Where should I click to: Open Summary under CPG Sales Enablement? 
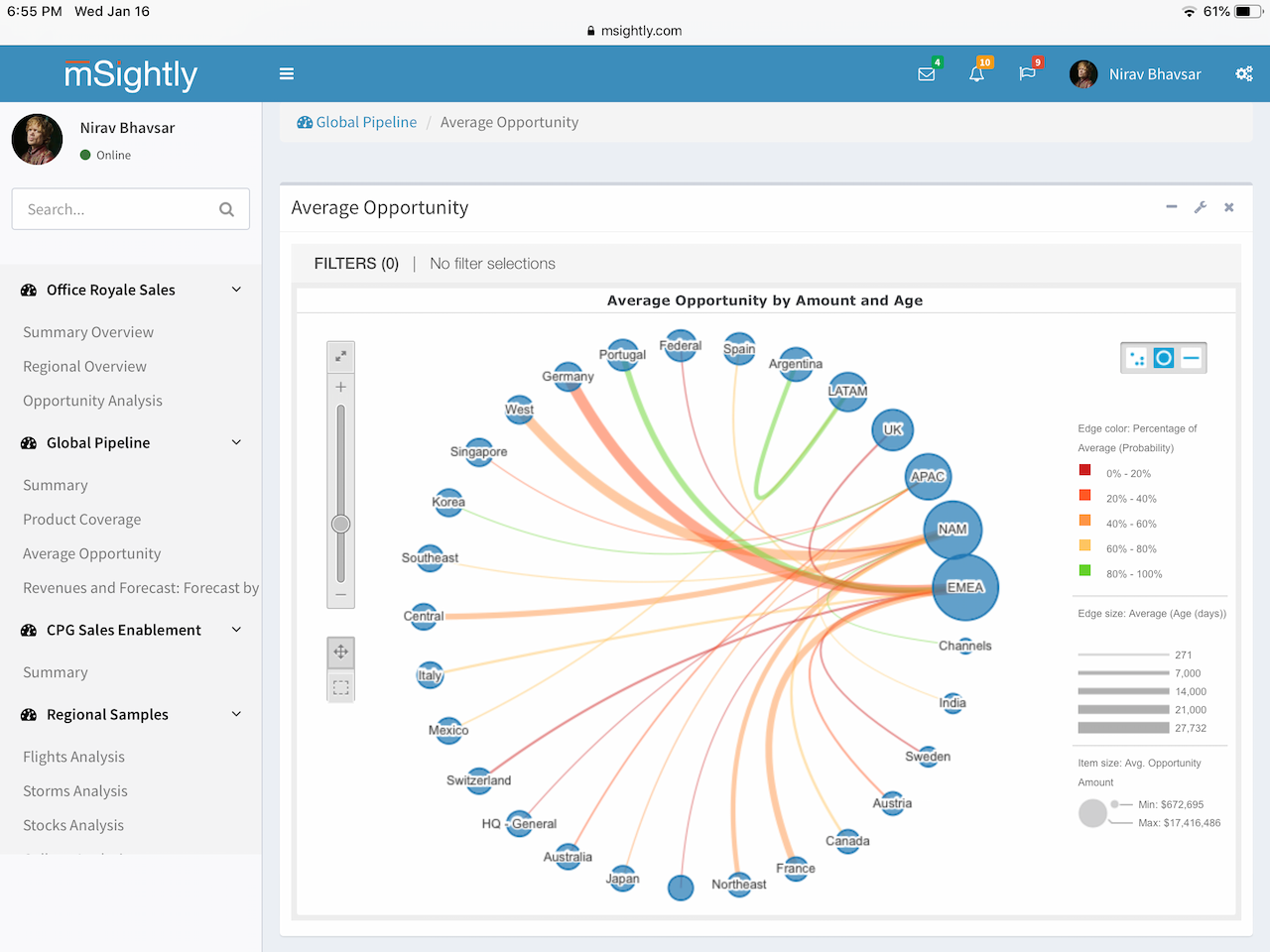point(56,672)
